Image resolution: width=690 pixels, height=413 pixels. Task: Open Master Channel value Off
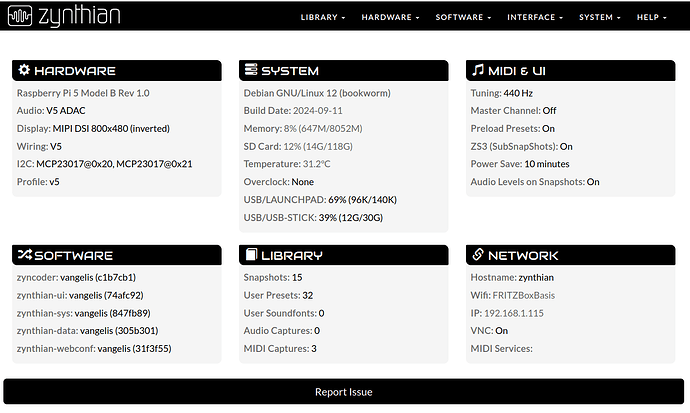[549, 110]
